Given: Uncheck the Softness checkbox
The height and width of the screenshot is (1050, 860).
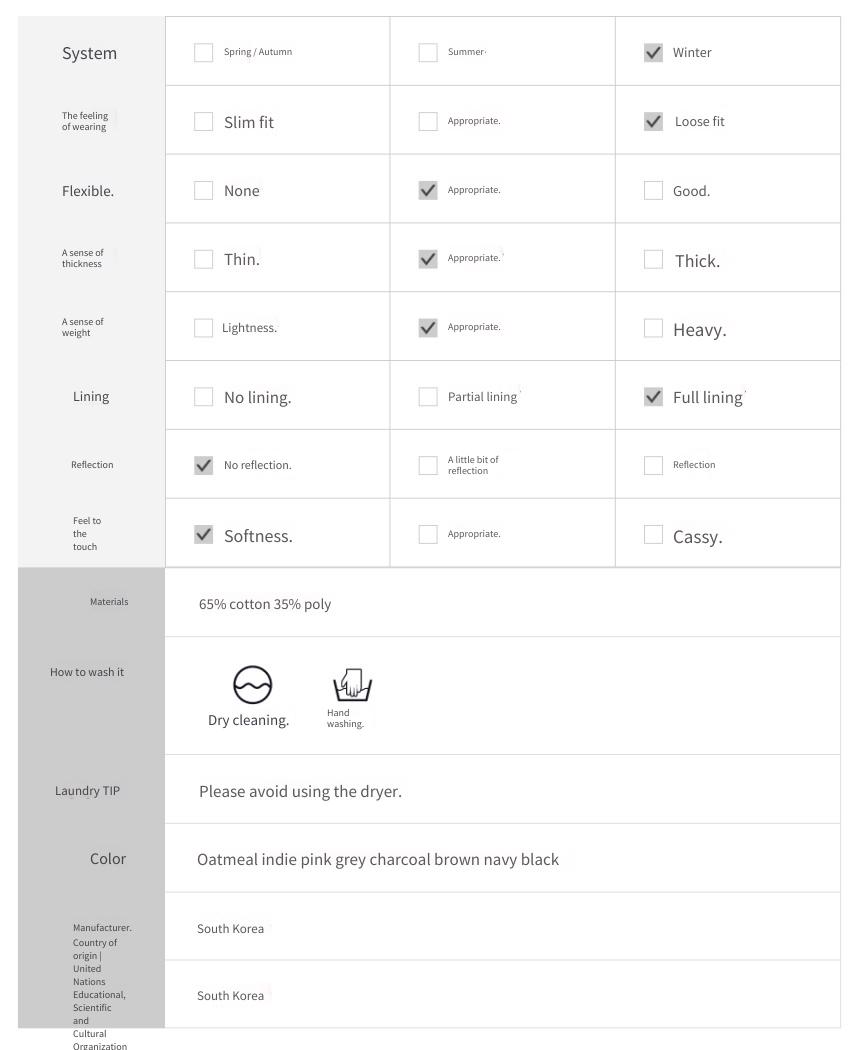Looking at the screenshot, I should click(x=204, y=534).
